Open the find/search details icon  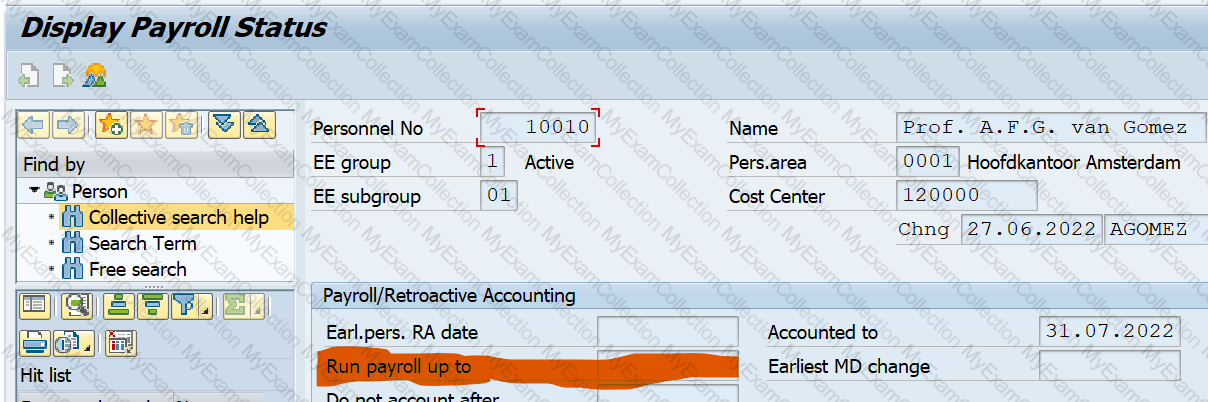[x=76, y=306]
